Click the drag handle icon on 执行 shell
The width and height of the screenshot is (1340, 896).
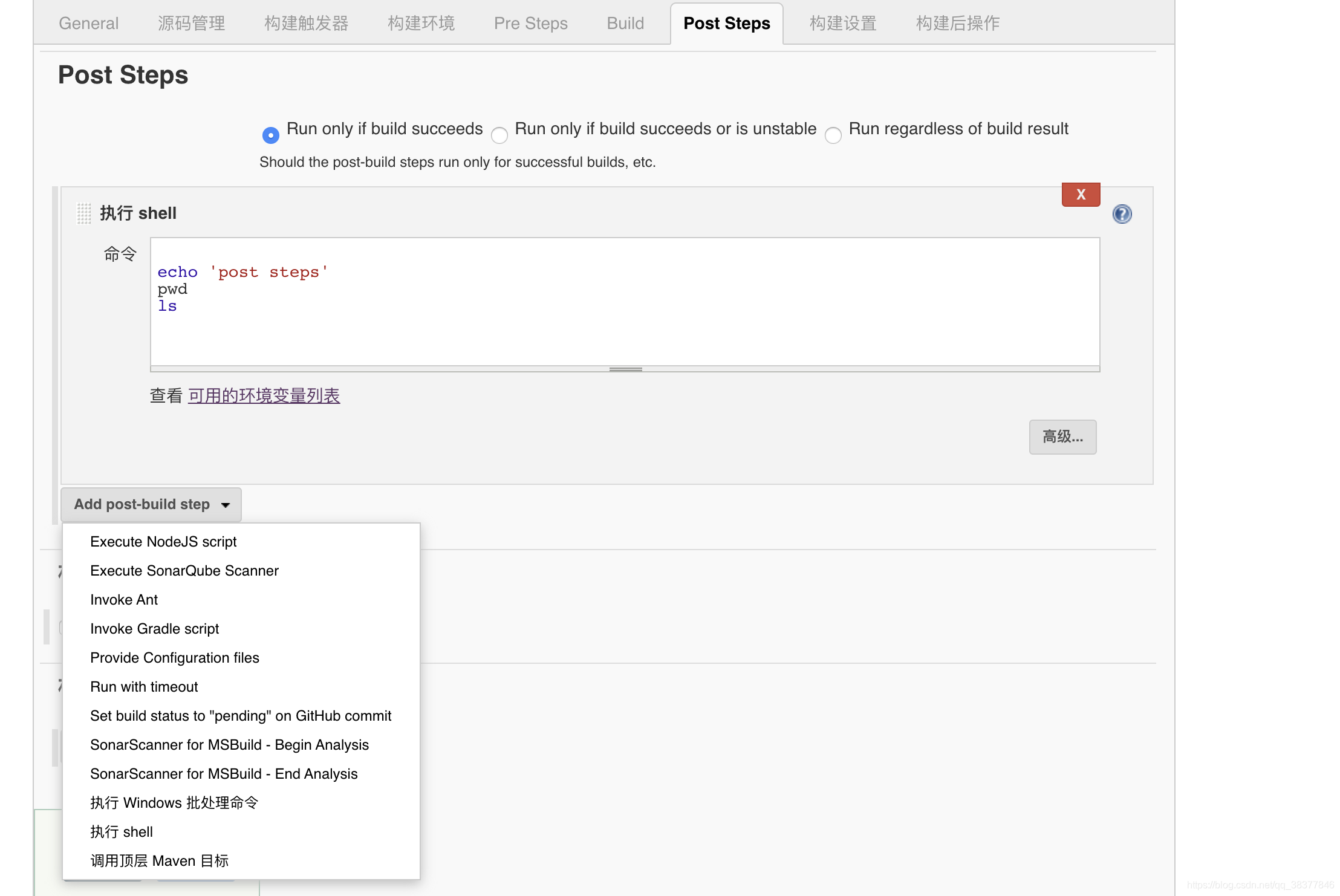(84, 212)
